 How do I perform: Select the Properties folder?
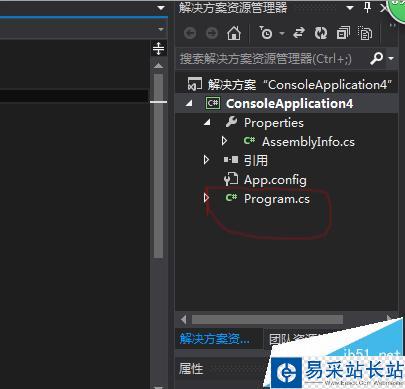[274, 123]
